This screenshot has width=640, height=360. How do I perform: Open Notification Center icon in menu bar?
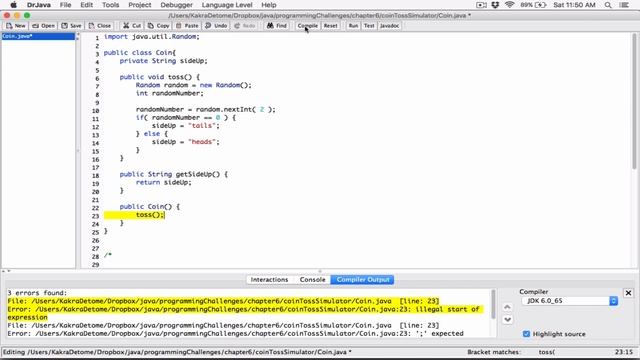pyautogui.click(x=624, y=5)
